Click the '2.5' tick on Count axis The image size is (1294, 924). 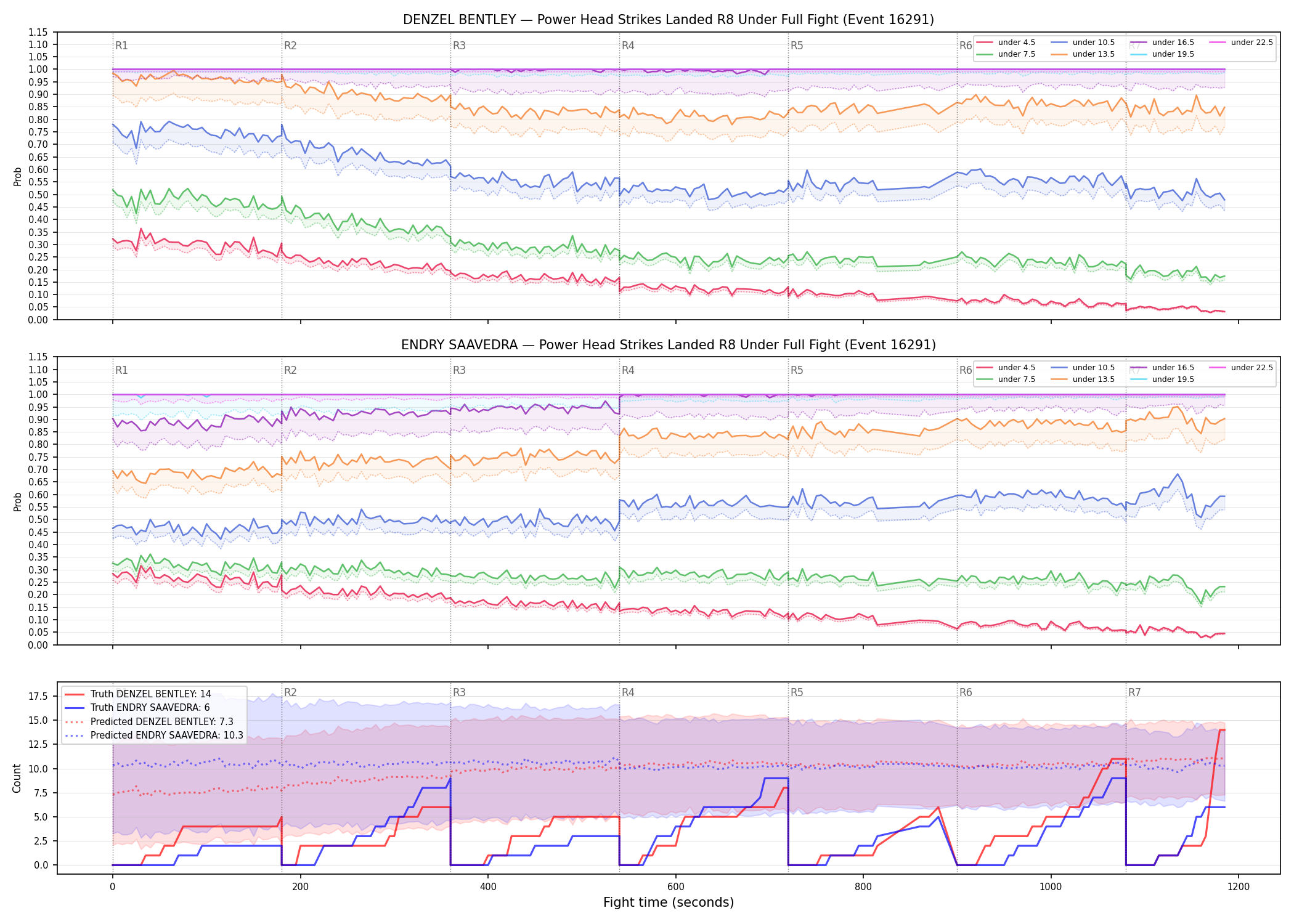click(x=42, y=841)
